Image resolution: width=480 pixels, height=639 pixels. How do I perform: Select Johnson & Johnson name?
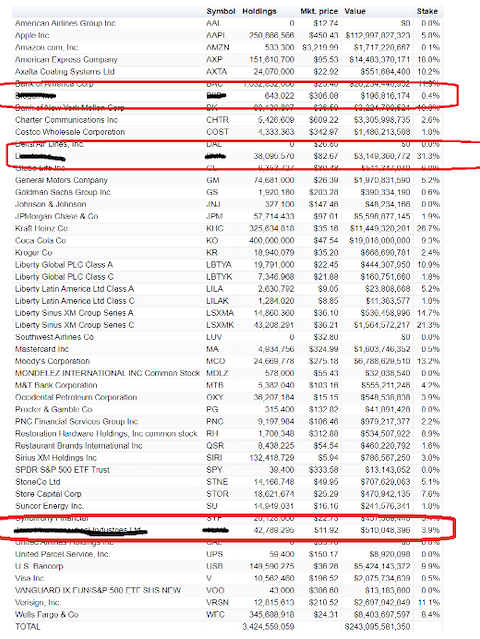point(51,204)
